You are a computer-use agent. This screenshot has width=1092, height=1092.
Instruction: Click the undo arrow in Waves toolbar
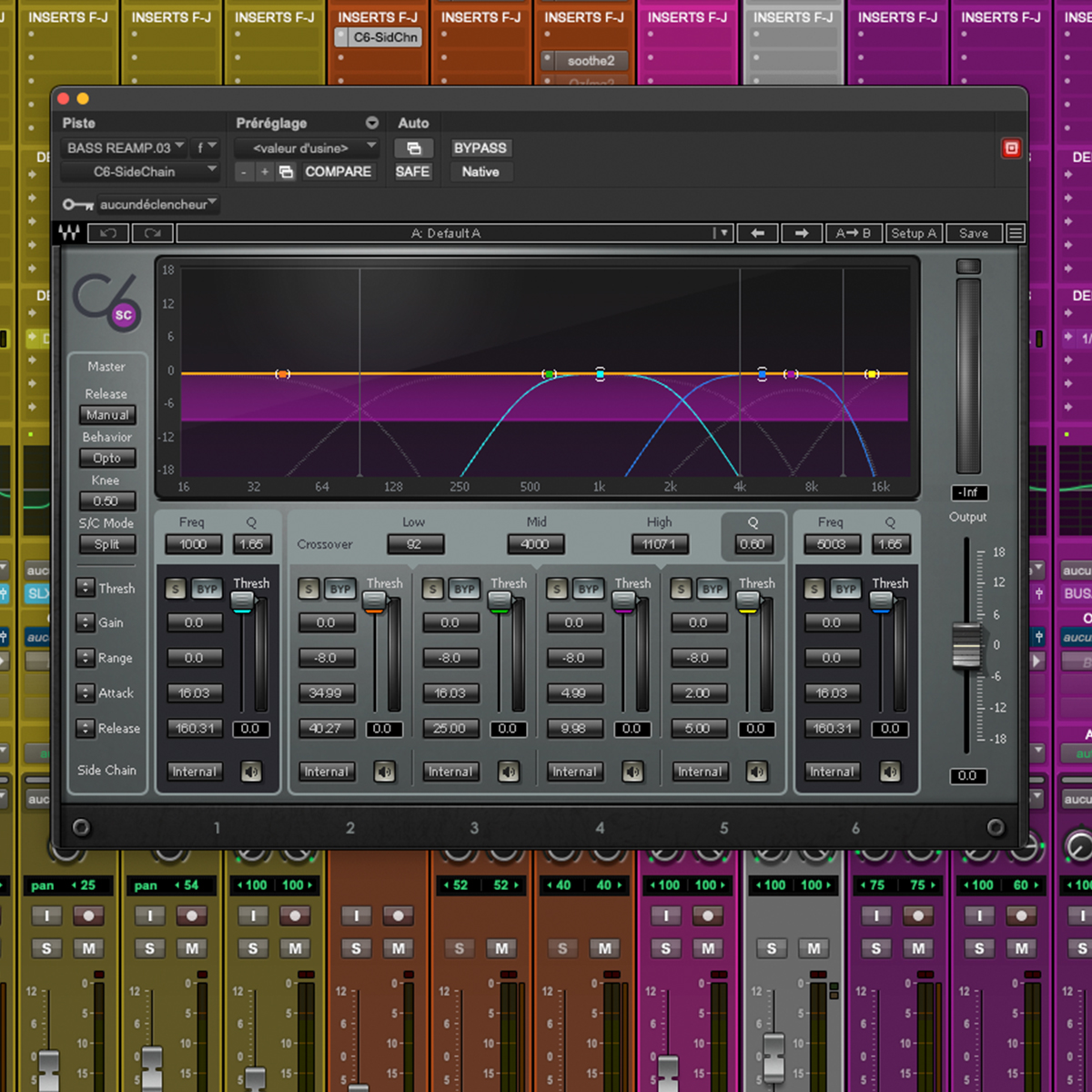(x=108, y=233)
